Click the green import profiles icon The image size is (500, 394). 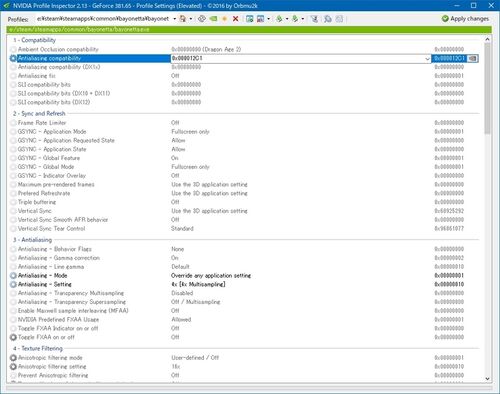pos(295,19)
